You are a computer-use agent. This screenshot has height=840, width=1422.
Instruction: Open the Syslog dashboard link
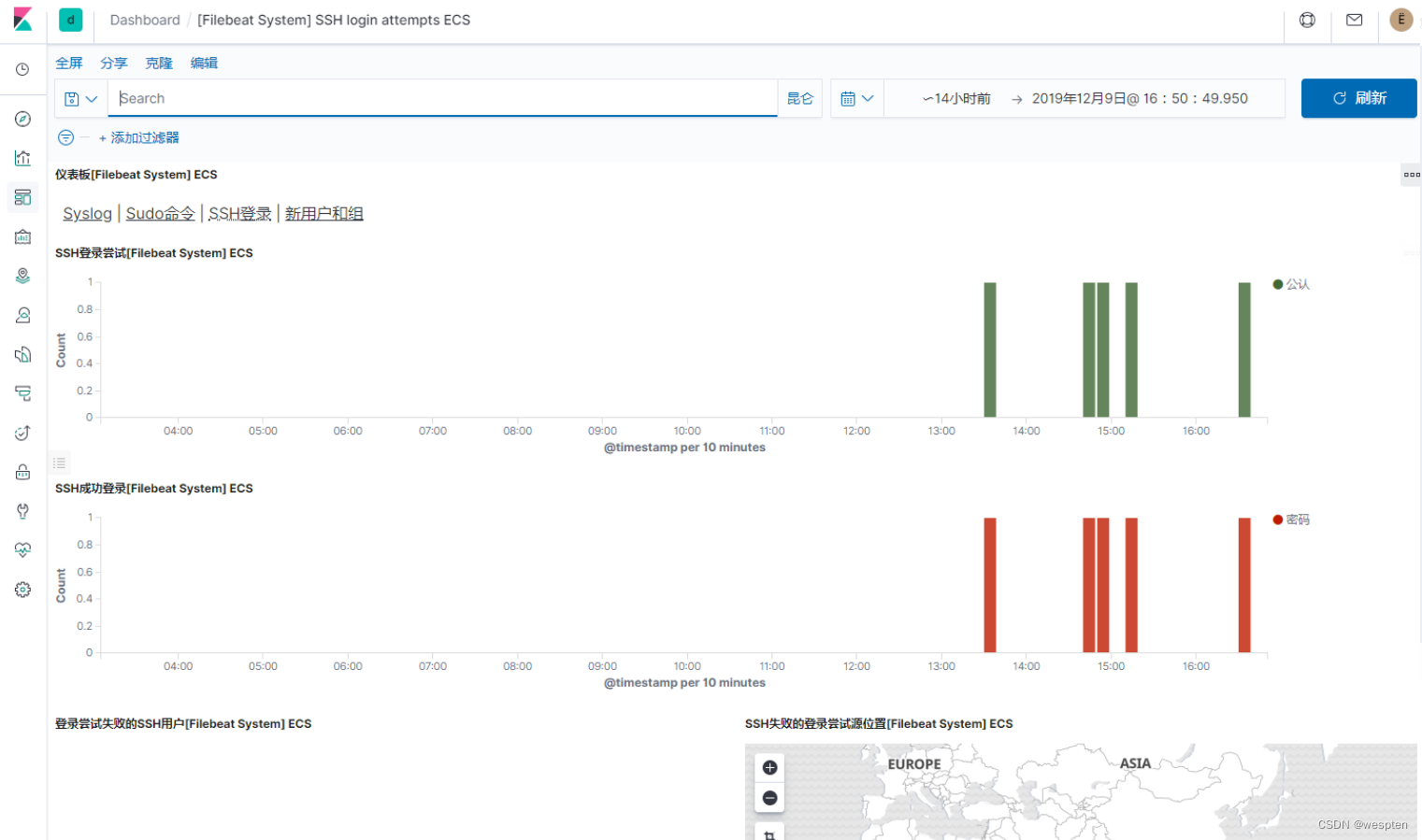point(87,214)
